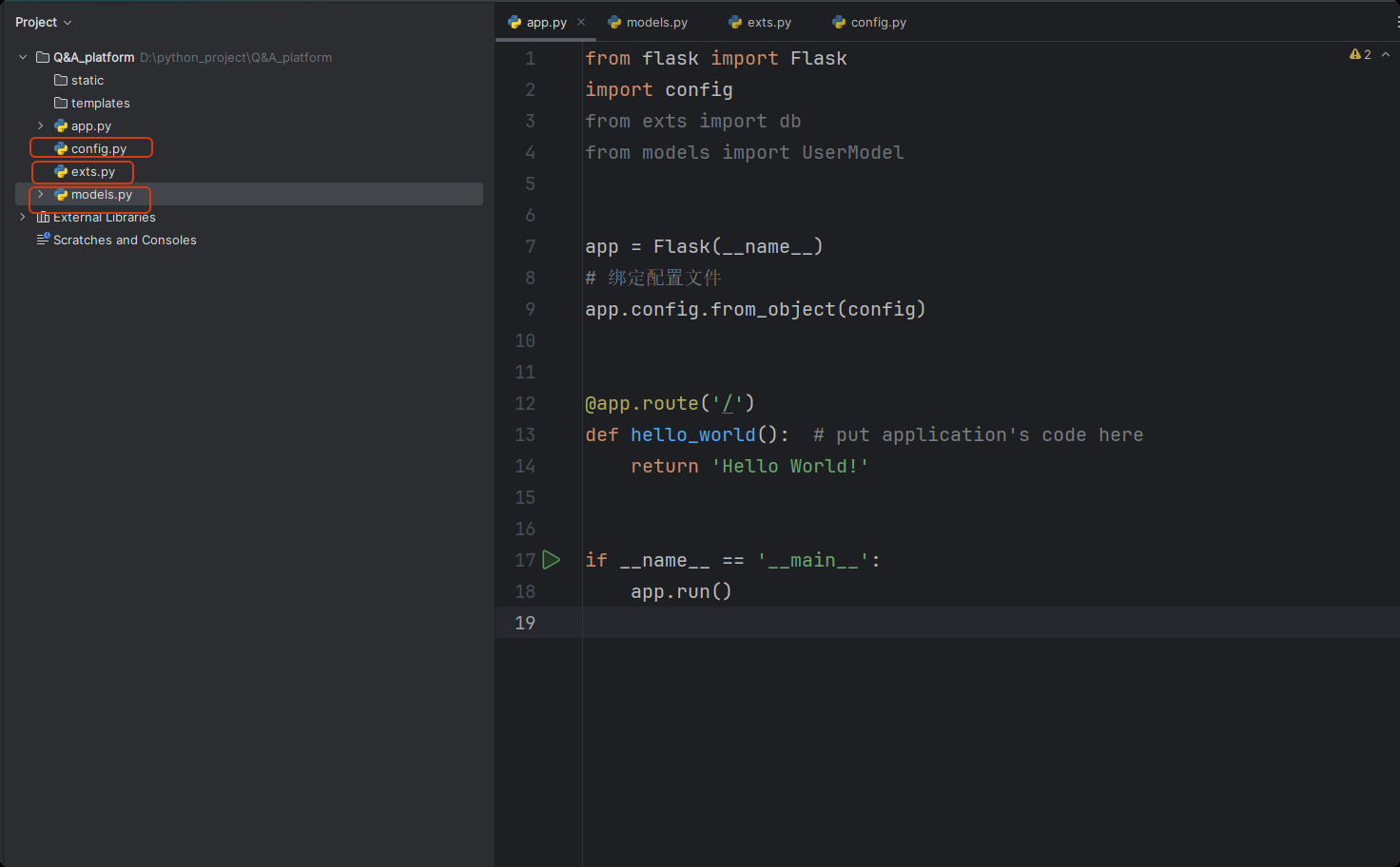Viewport: 1400px width, 867px height.
Task: Click the warnings indicator showing 2
Action: [x=1360, y=54]
